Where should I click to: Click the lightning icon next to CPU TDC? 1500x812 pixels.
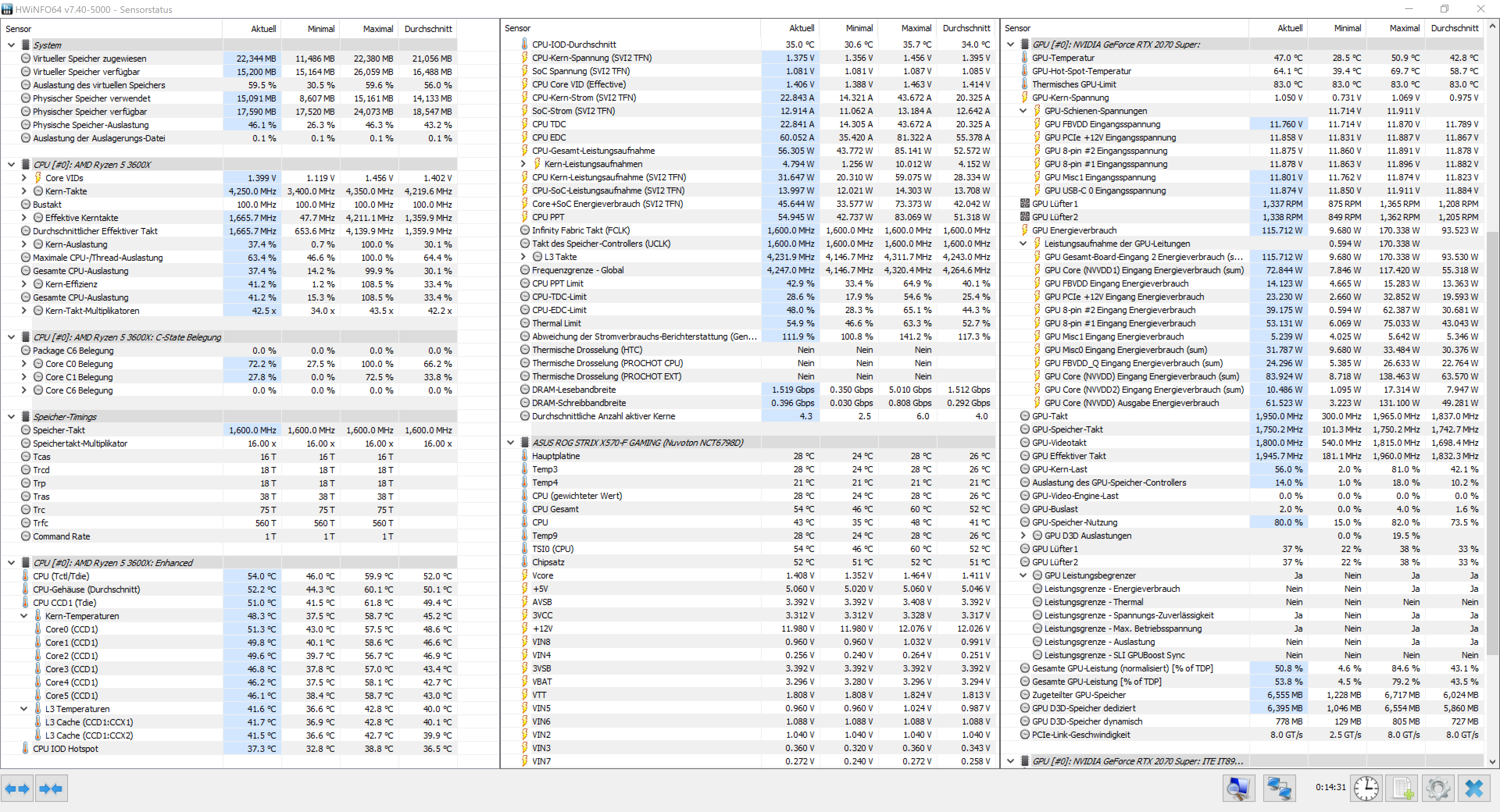[x=525, y=124]
